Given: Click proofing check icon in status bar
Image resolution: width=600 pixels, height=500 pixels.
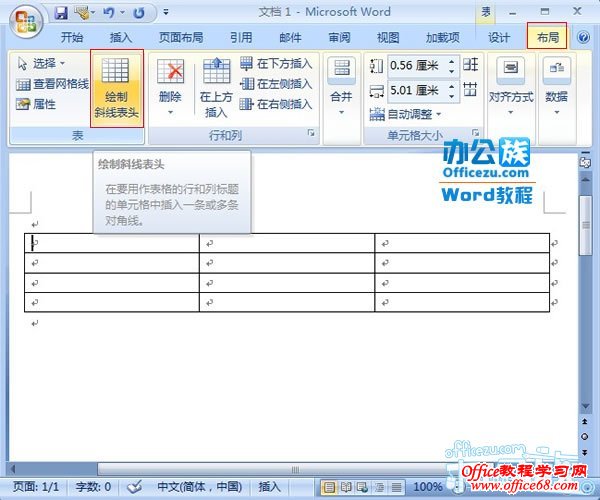Looking at the screenshot, I should [x=134, y=487].
